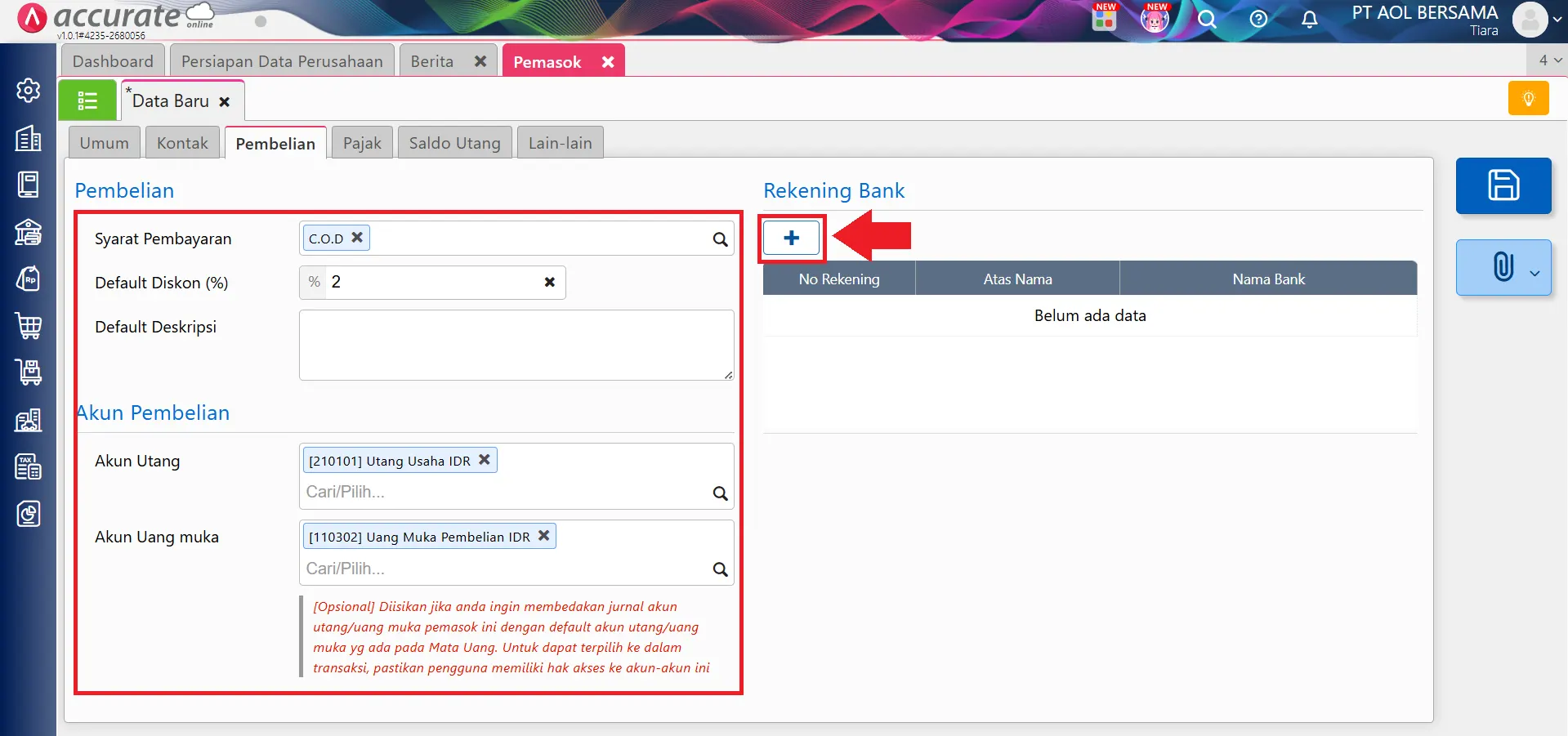Open the green list view button

click(x=87, y=100)
